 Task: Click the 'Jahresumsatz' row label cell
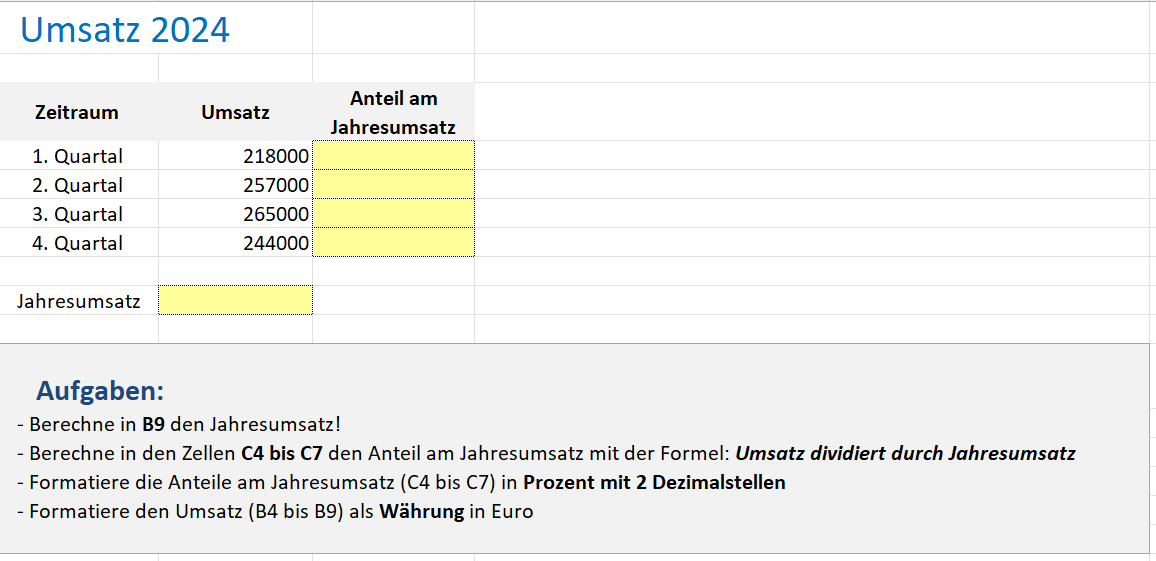click(78, 300)
